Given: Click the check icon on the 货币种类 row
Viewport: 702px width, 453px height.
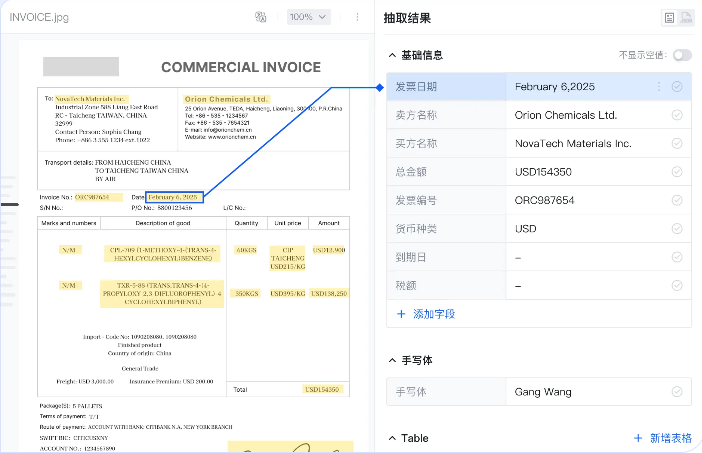Looking at the screenshot, I should tap(677, 229).
